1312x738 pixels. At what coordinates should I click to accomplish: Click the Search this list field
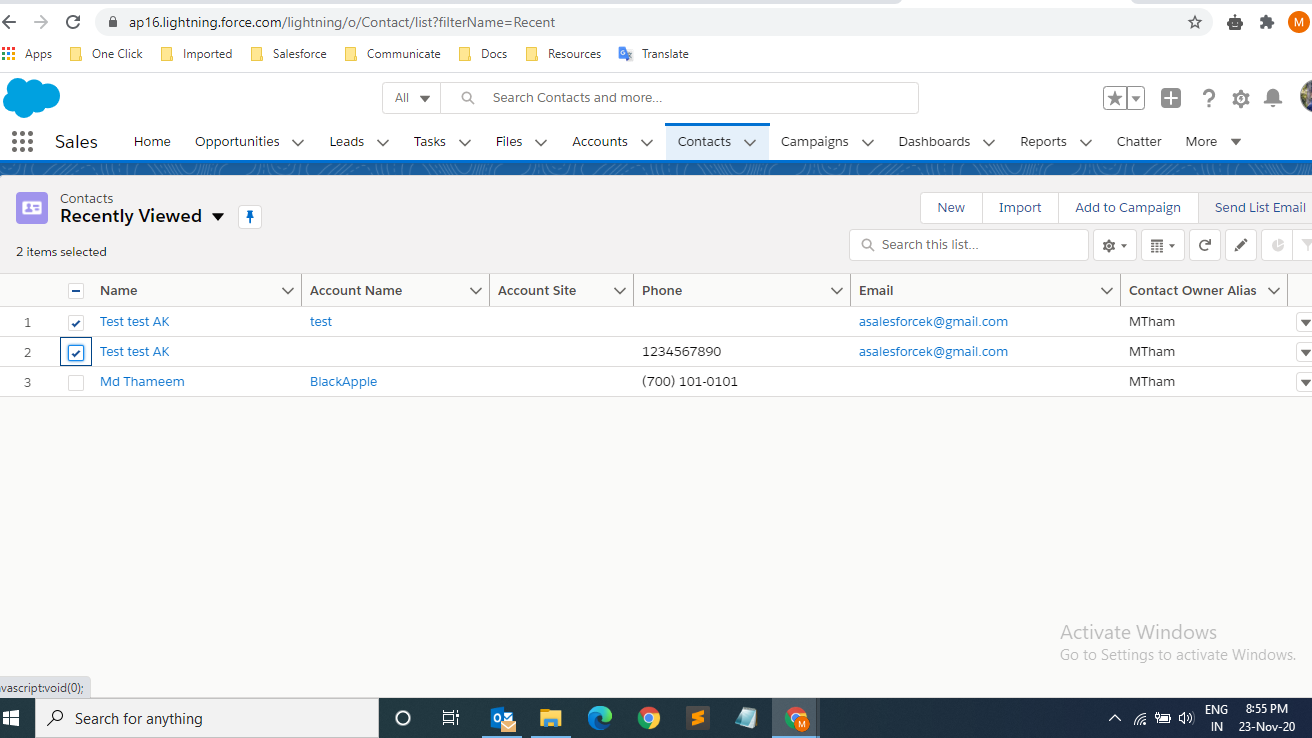point(968,244)
